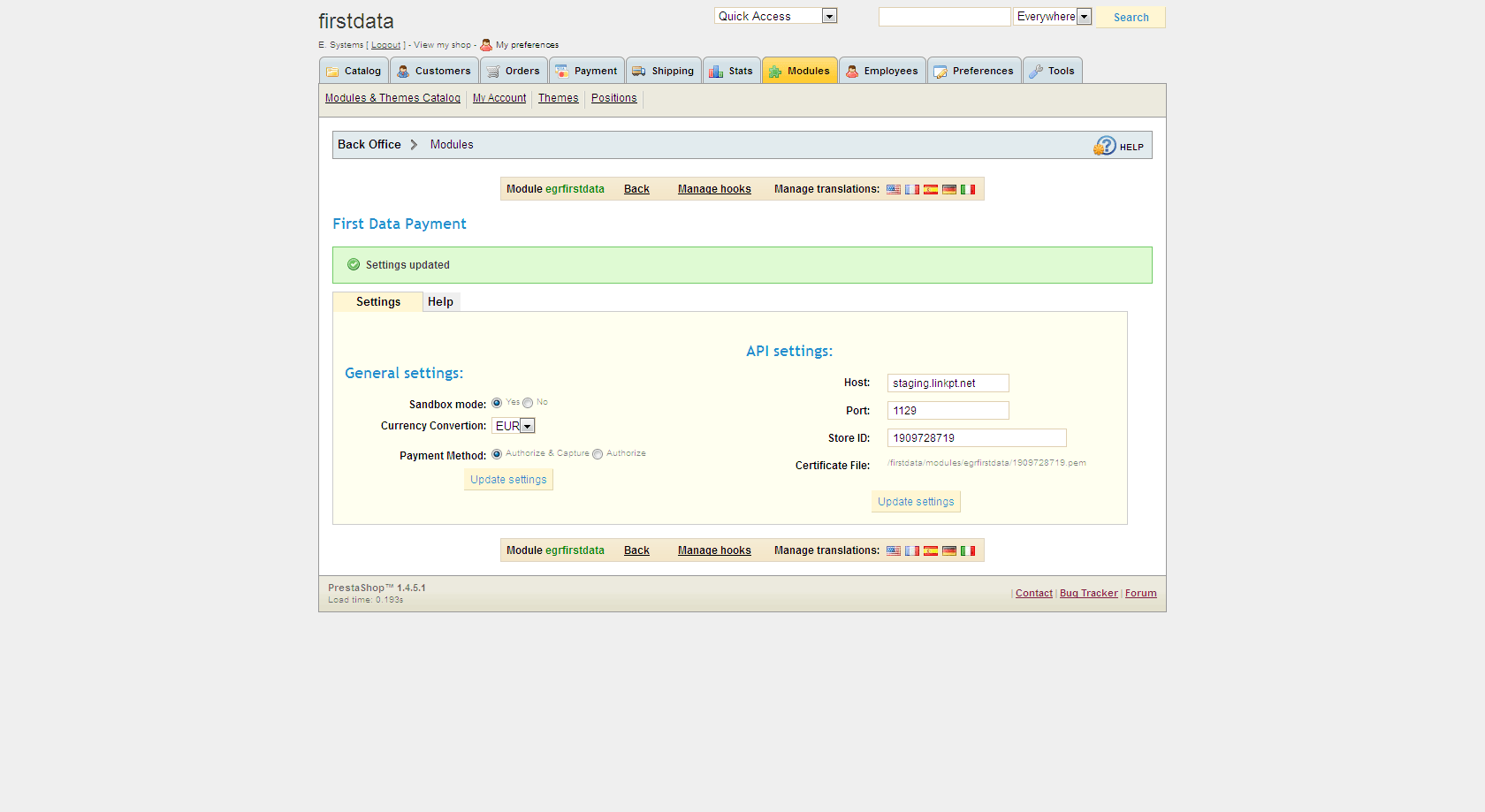Click the certificate file path text
Screen dimensions: 1485x812
click(986, 463)
